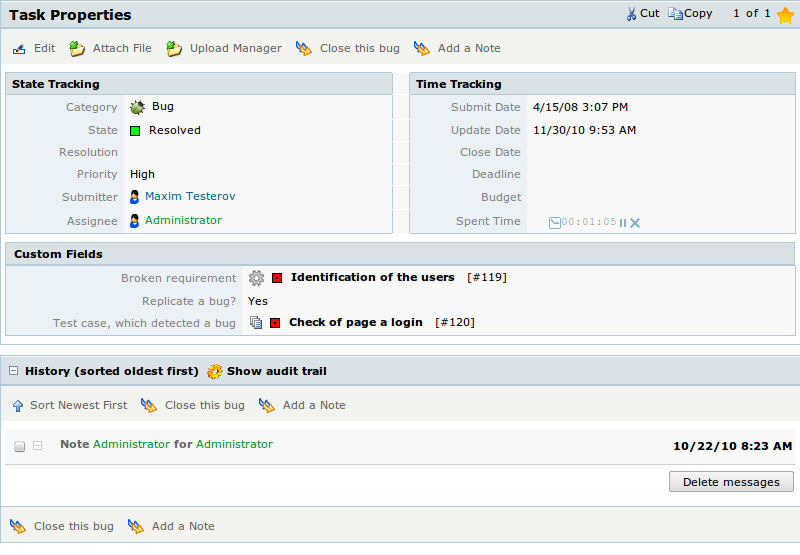Open Administrator assignee link

(183, 220)
